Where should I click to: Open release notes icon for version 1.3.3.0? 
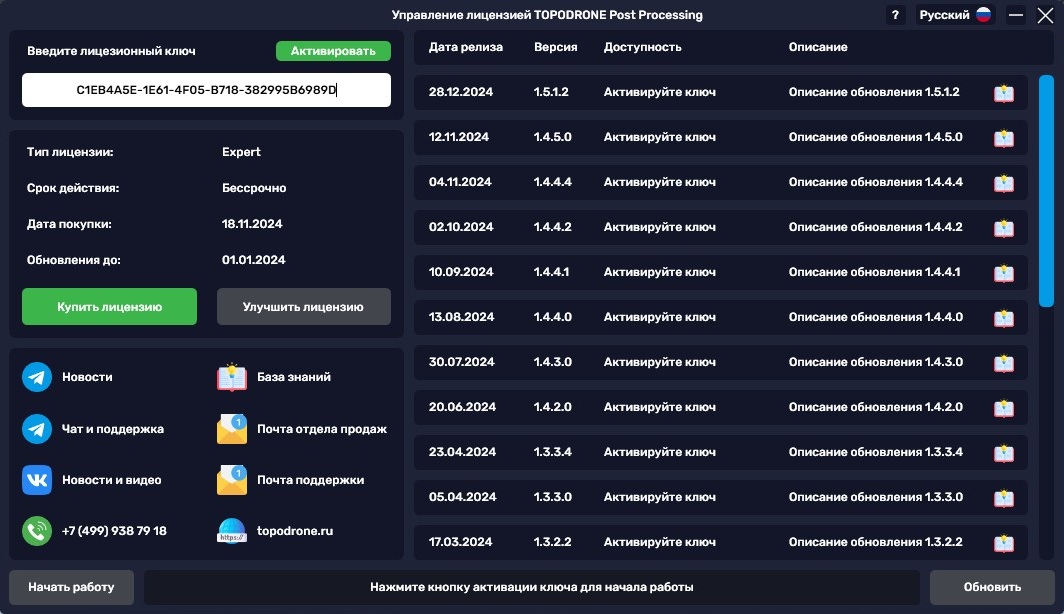pyautogui.click(x=1004, y=497)
